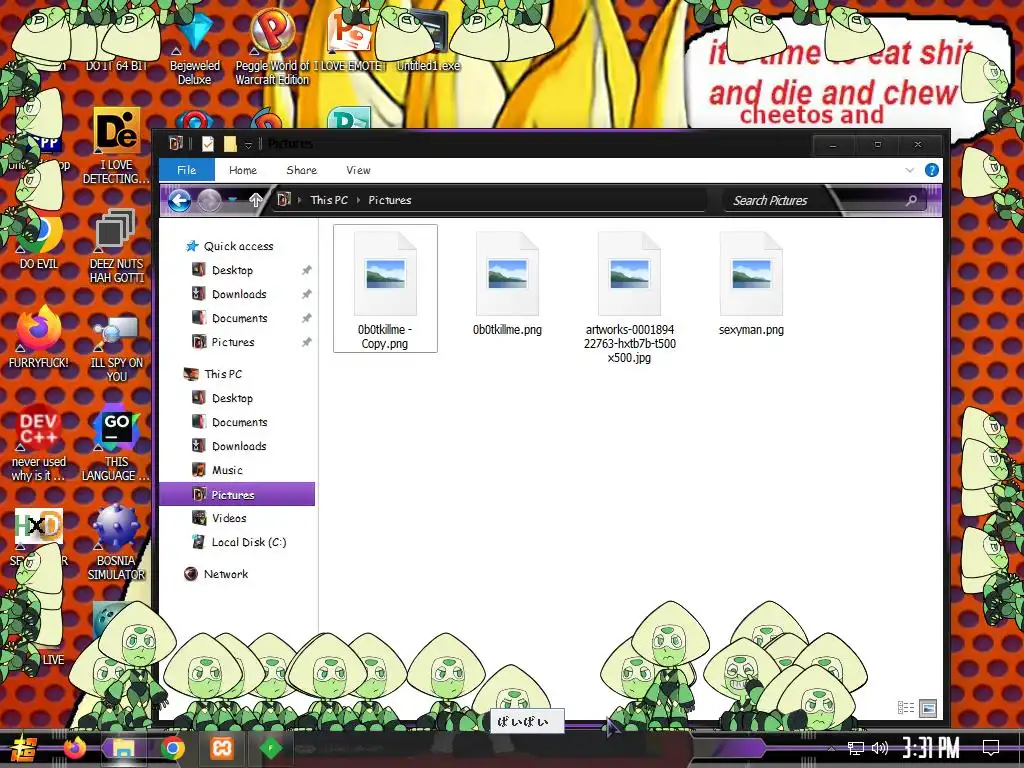
Task: Open Desktop under Quick access
Action: 232,270
